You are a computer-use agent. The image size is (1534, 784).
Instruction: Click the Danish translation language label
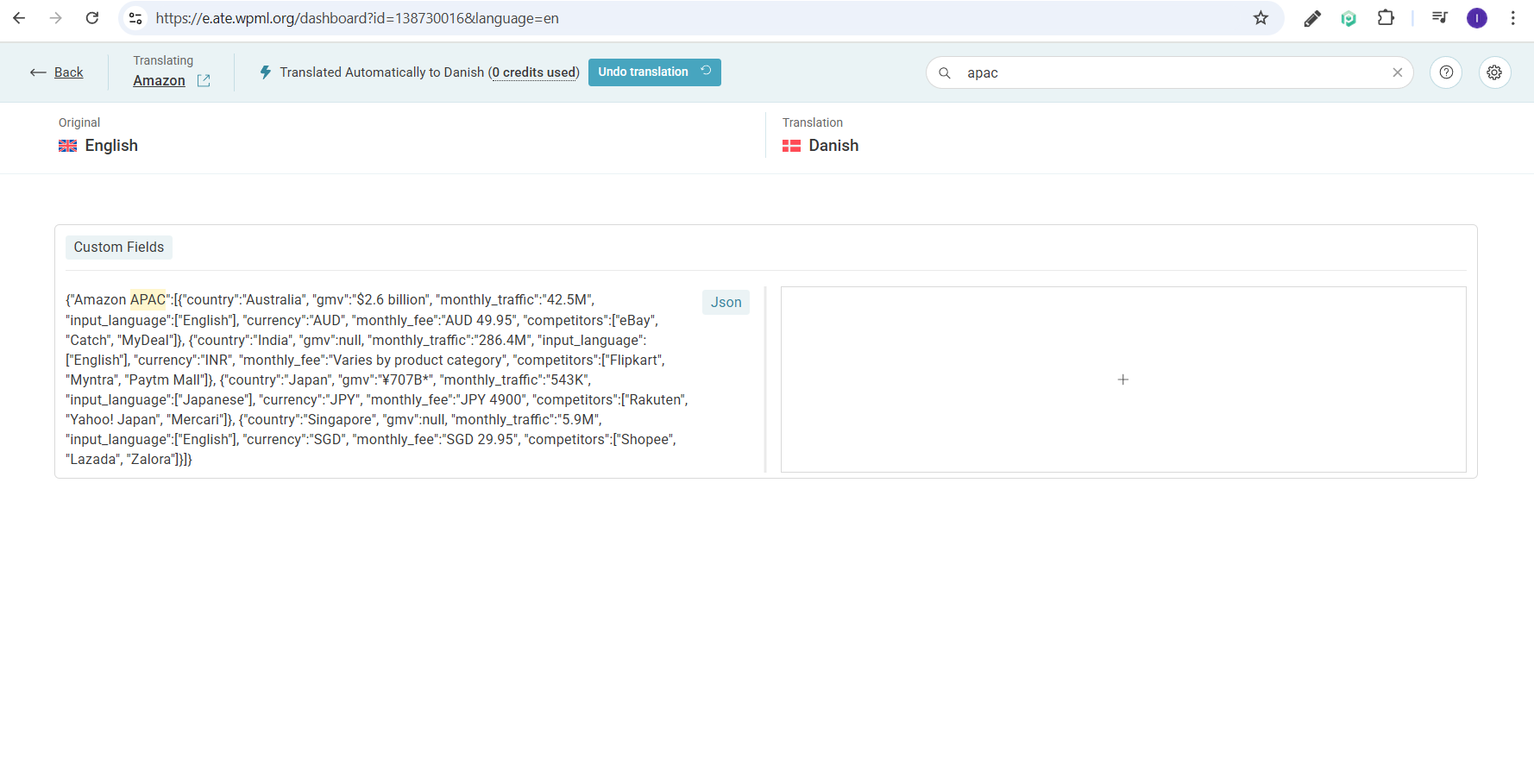tap(833, 146)
